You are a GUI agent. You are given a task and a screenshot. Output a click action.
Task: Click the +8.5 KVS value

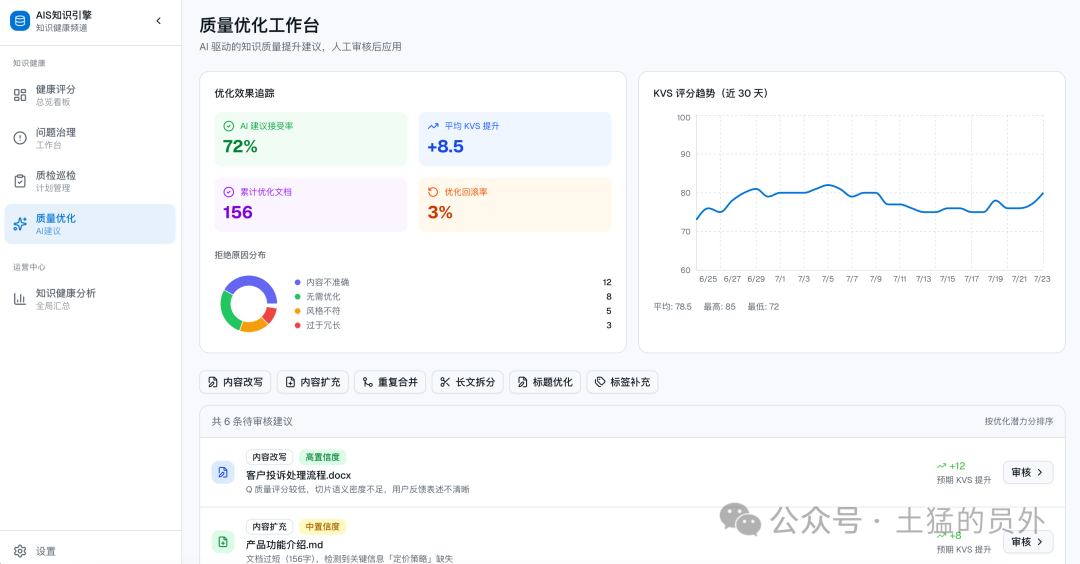pyautogui.click(x=445, y=147)
